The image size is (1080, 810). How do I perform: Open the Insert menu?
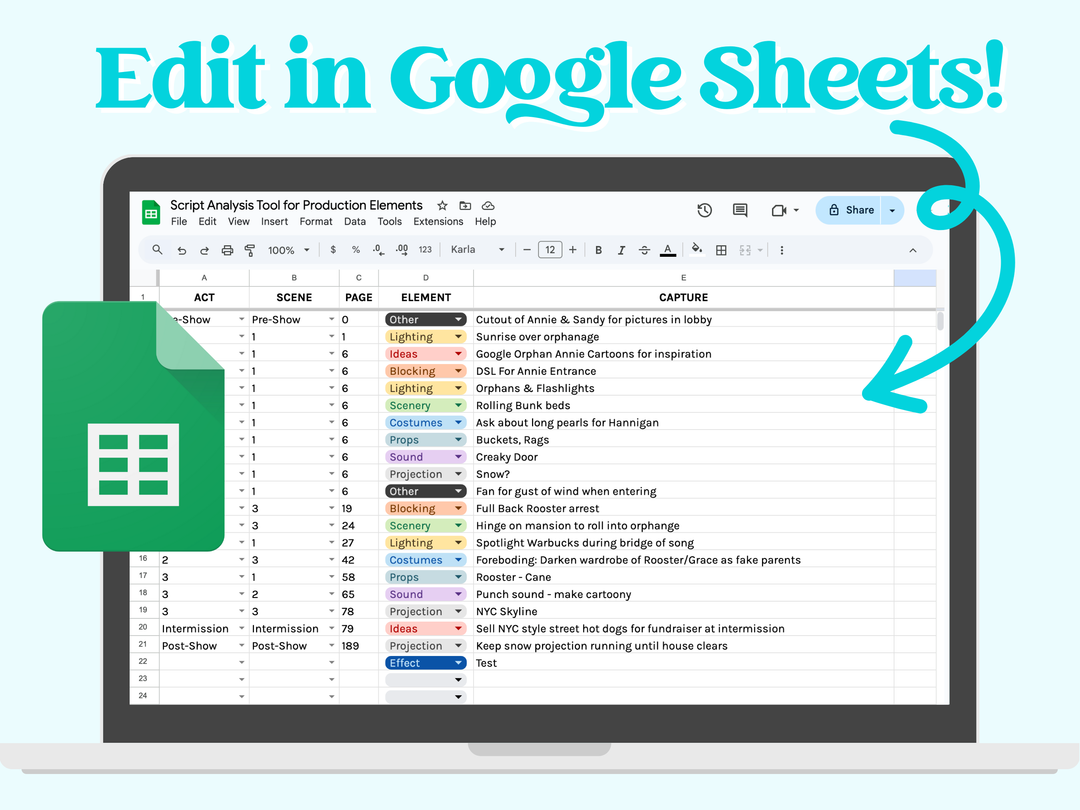coord(274,222)
